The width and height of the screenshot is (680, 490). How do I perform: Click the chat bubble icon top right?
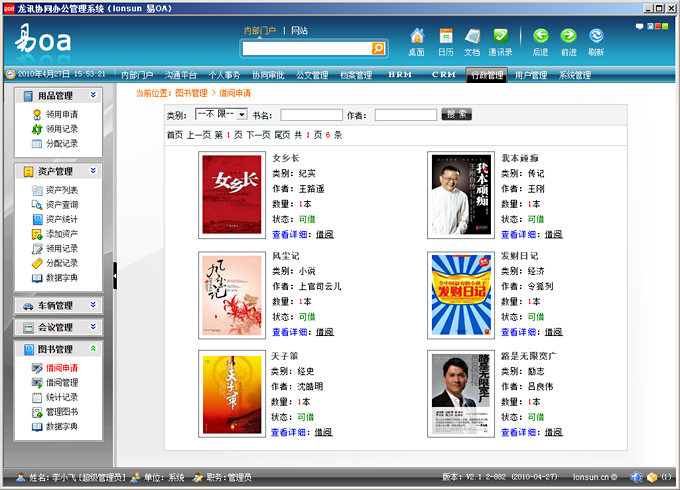[x=639, y=26]
